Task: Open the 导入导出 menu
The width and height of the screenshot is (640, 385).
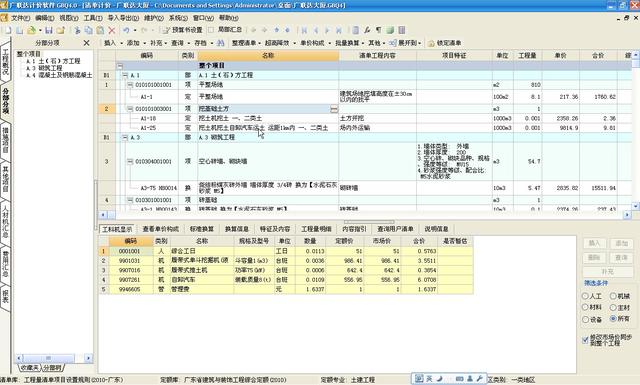Action: tap(123, 18)
